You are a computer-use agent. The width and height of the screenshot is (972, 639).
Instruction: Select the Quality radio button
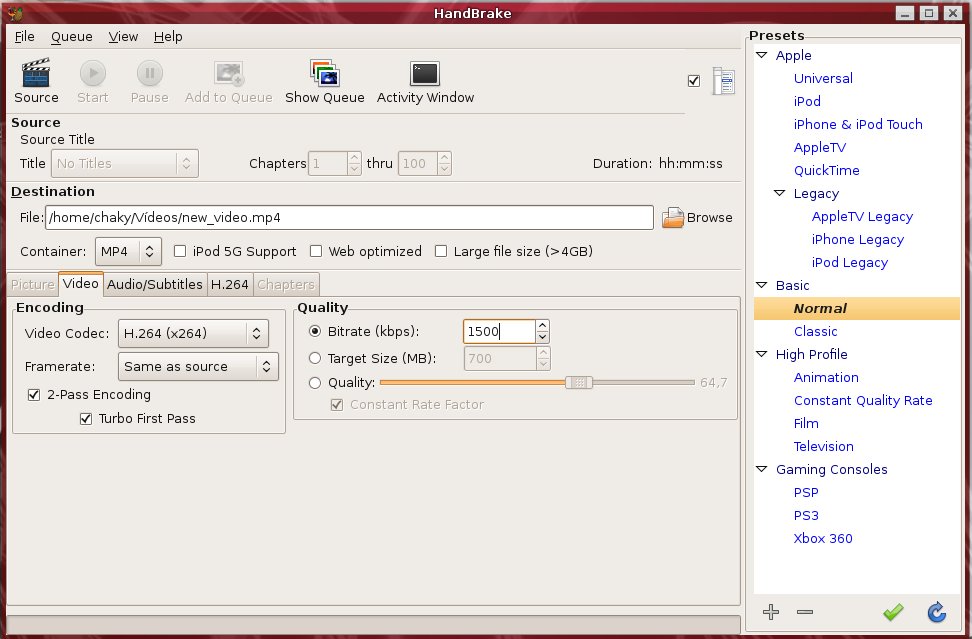(315, 383)
